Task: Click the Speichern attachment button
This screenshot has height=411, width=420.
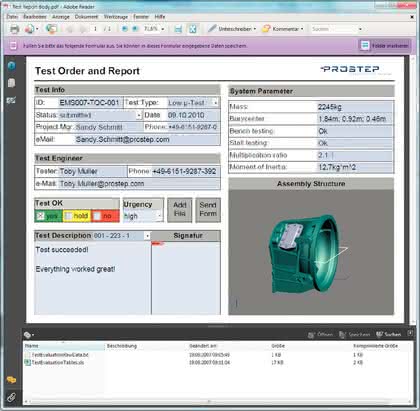Action: (x=355, y=334)
